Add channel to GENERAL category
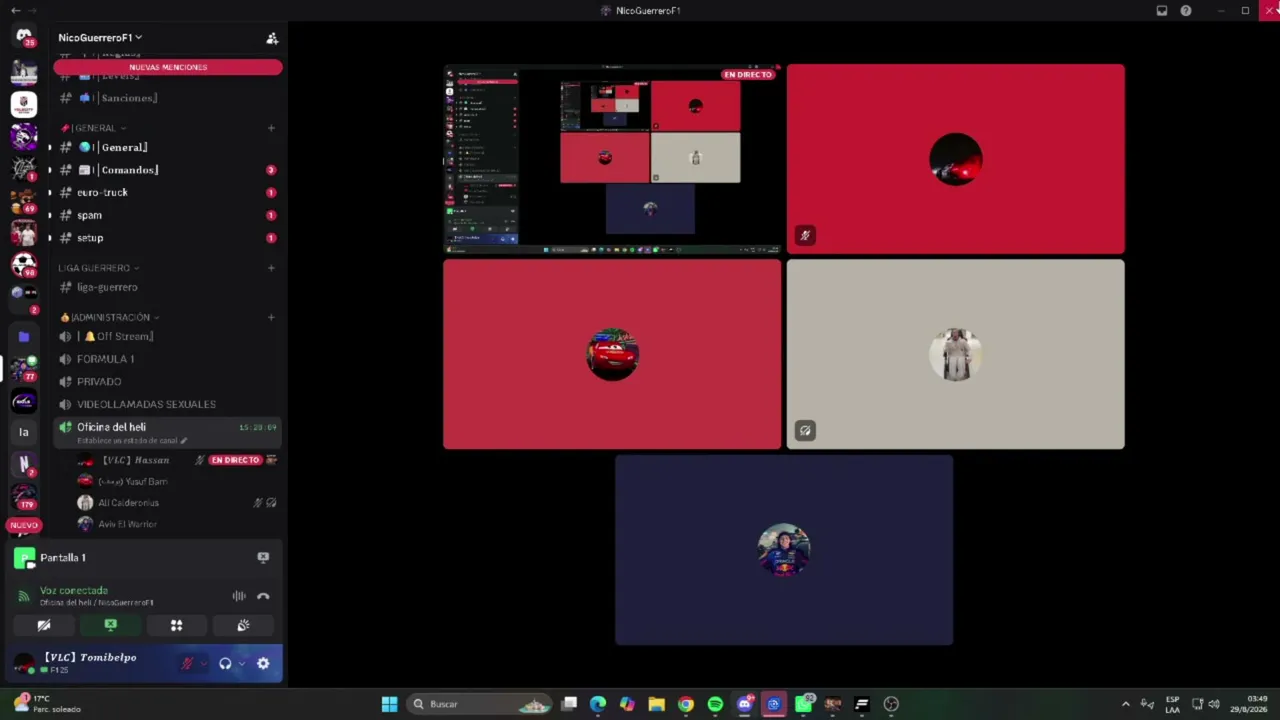The height and width of the screenshot is (720, 1280). (x=271, y=128)
